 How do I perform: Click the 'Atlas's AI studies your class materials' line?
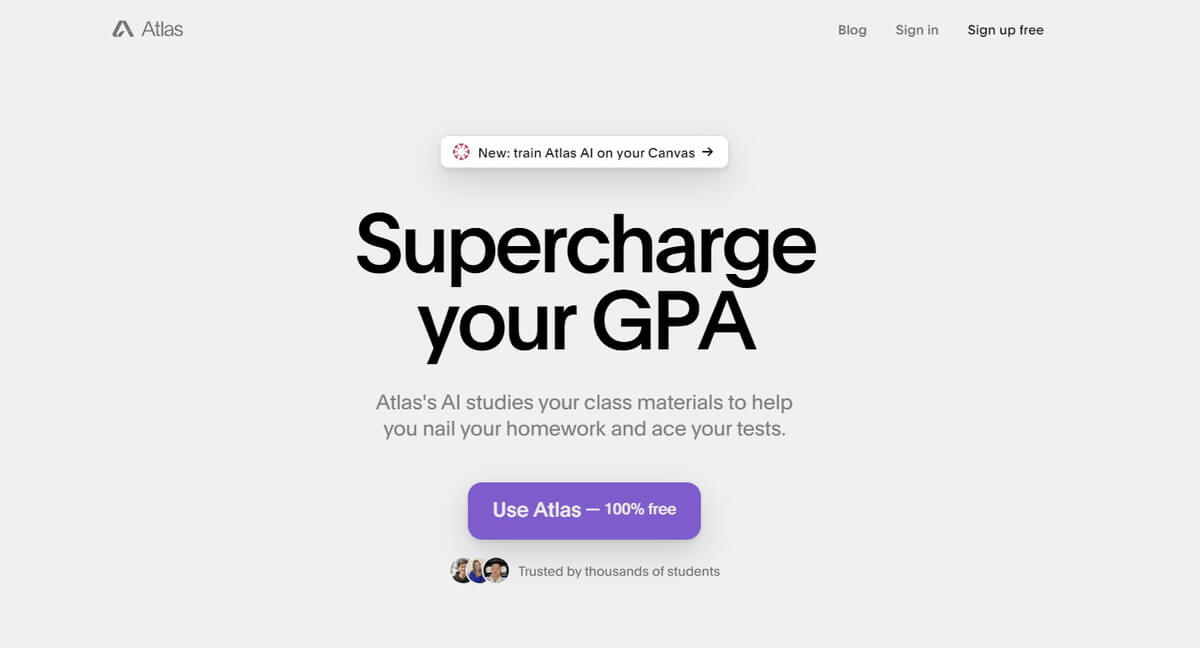pyautogui.click(x=584, y=403)
